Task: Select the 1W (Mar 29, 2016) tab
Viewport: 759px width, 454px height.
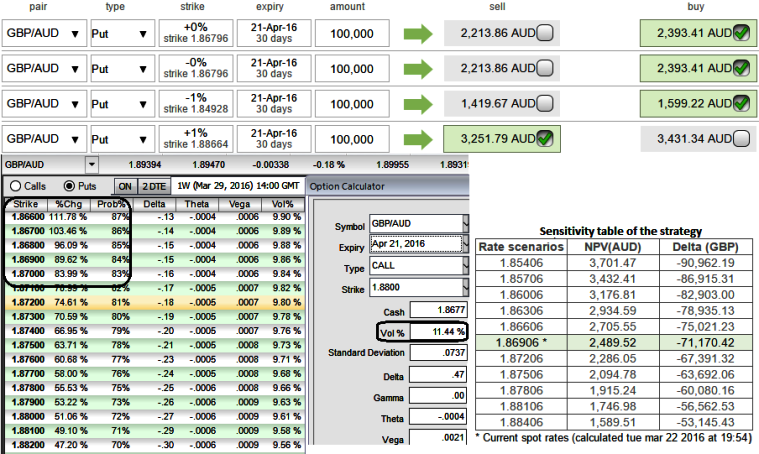Action: (x=238, y=186)
